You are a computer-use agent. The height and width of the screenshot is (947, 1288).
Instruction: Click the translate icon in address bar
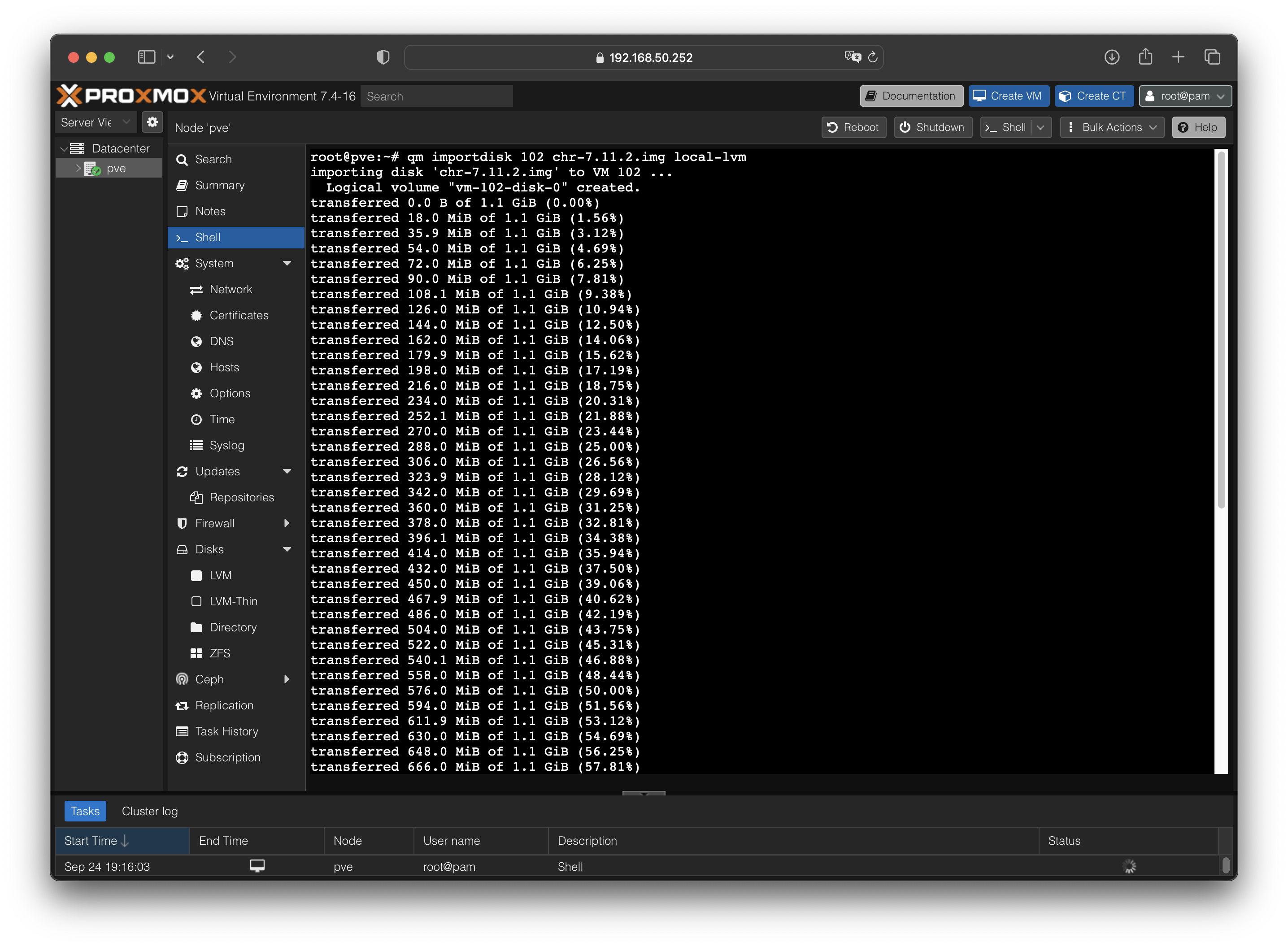(853, 57)
